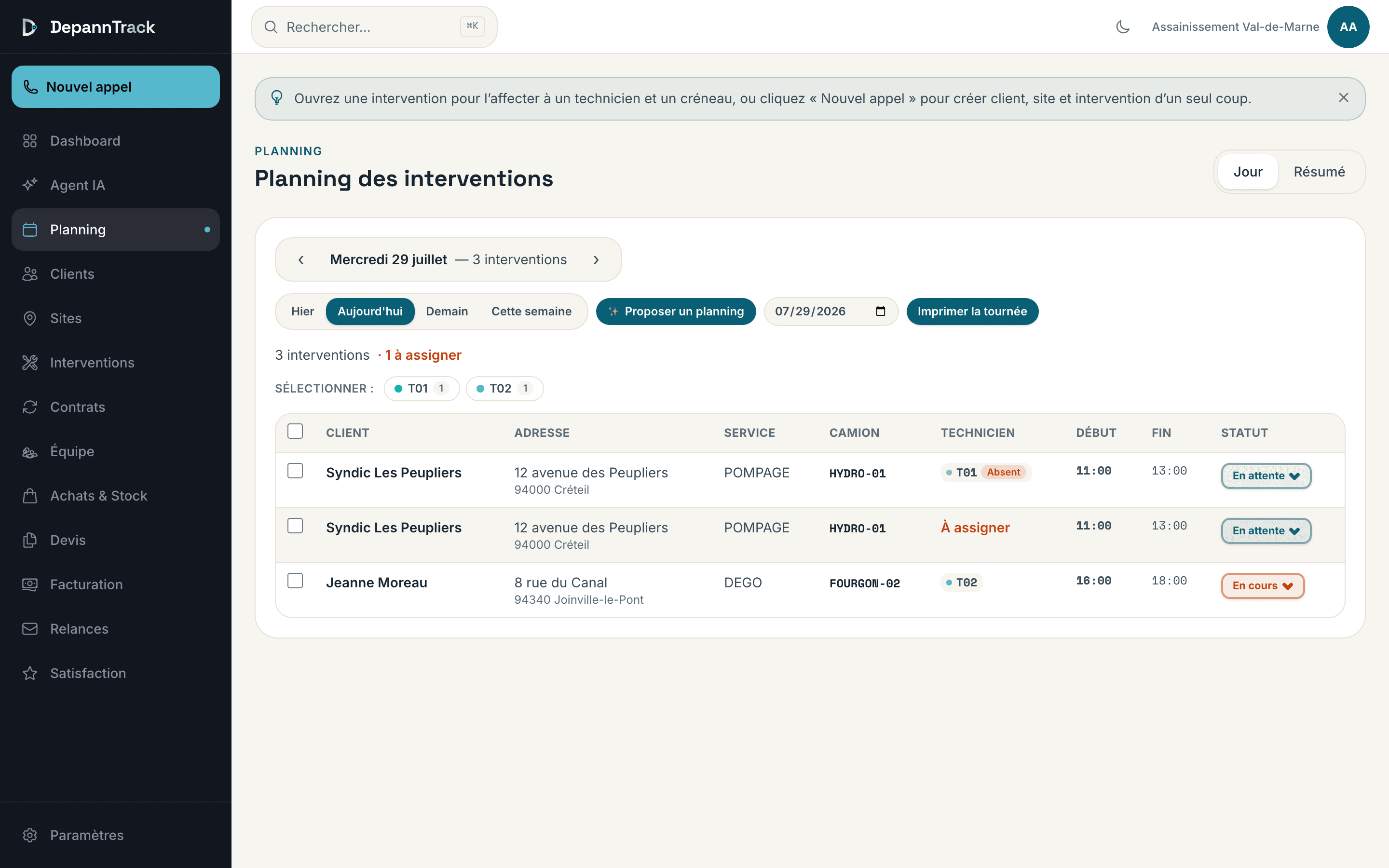Click the DepannTrack logo icon

point(29,27)
